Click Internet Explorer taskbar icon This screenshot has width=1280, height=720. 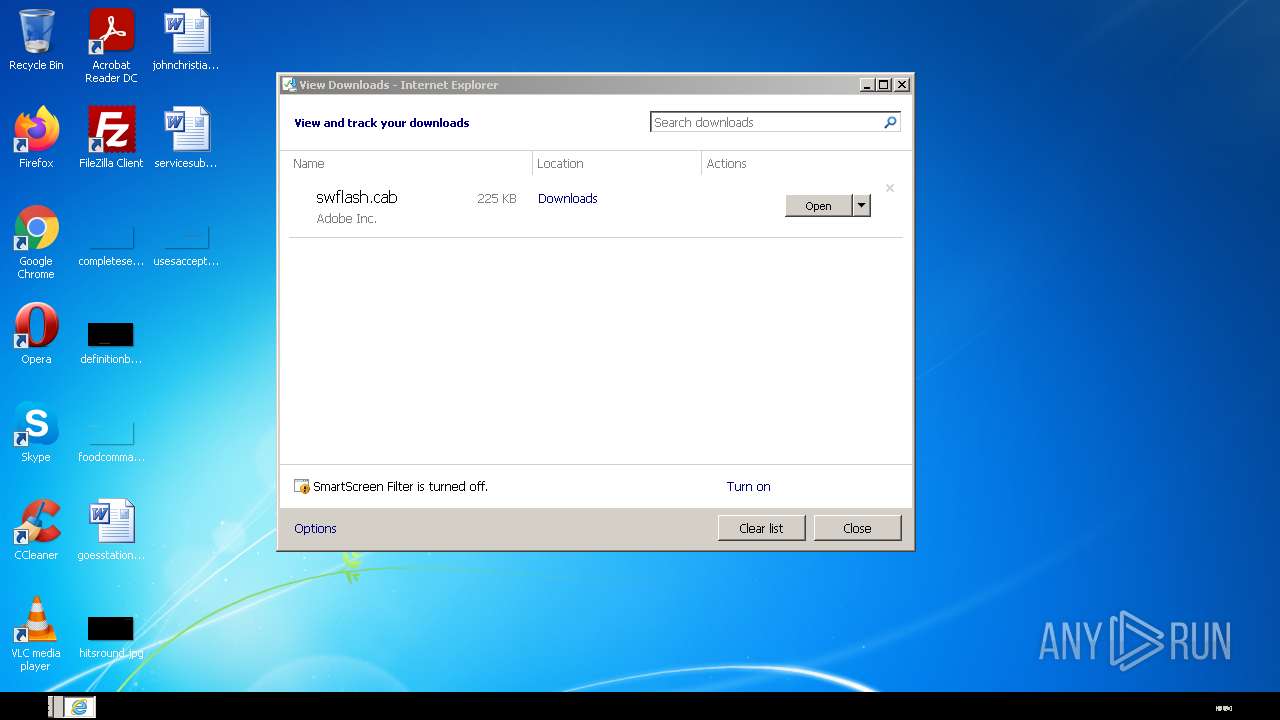79,707
